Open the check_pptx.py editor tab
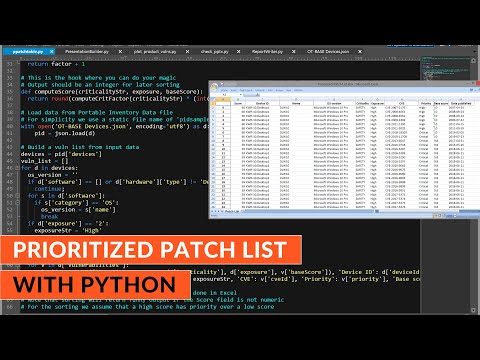 215,52
